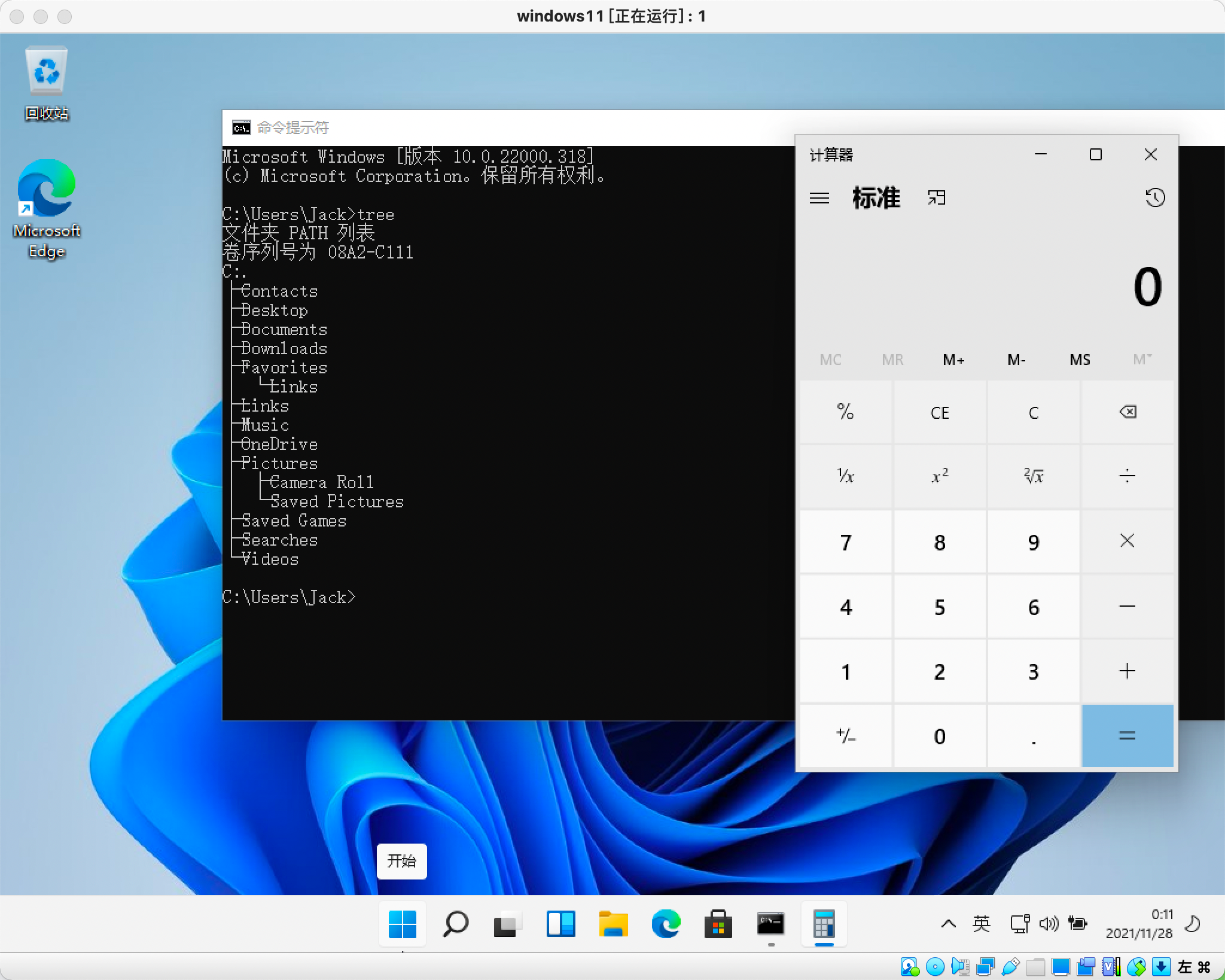This screenshot has width=1225, height=980.
Task: Open notification moon icon in tray
Action: (1193, 924)
